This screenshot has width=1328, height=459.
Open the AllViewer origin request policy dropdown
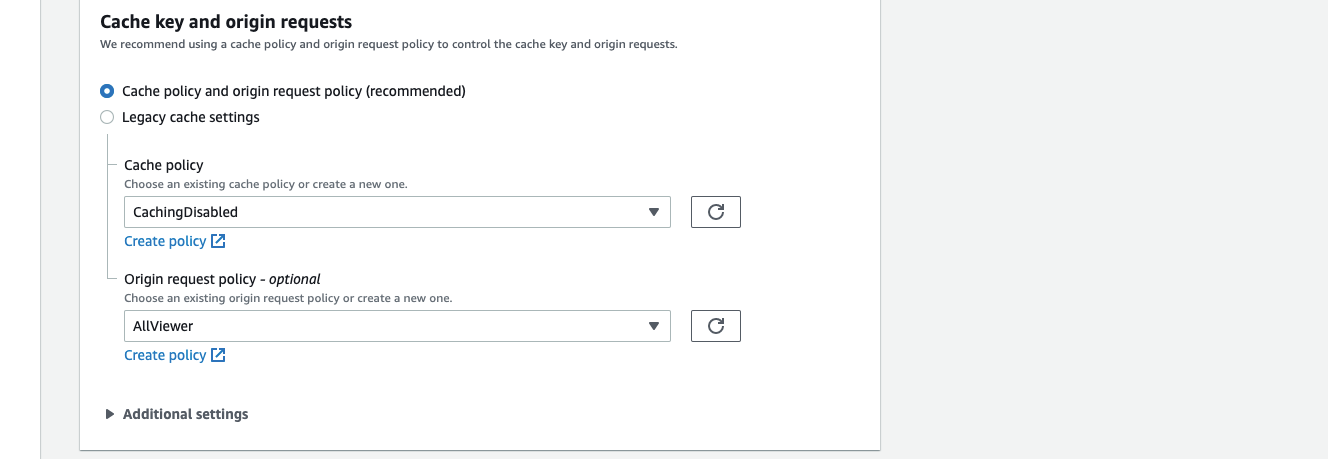(x=397, y=326)
